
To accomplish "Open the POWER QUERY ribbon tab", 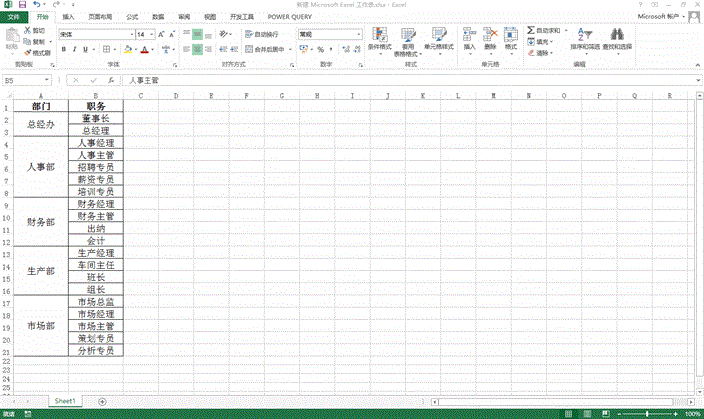I will click(287, 17).
